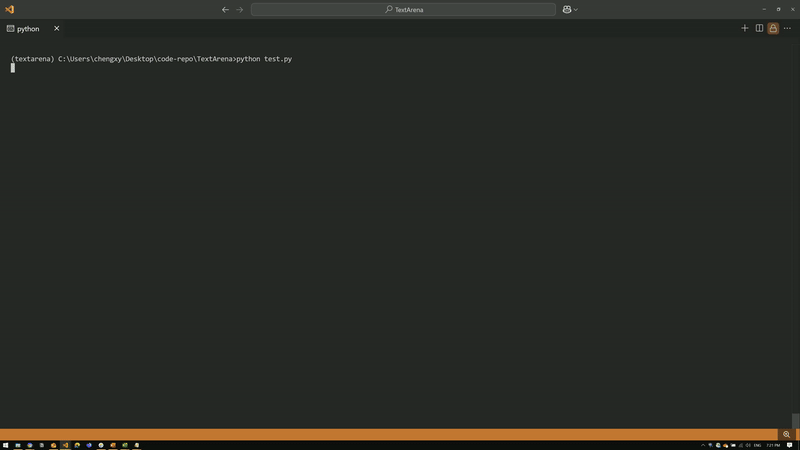
Task: Click the VS Code logo icon
Action: pyautogui.click(x=10, y=9)
